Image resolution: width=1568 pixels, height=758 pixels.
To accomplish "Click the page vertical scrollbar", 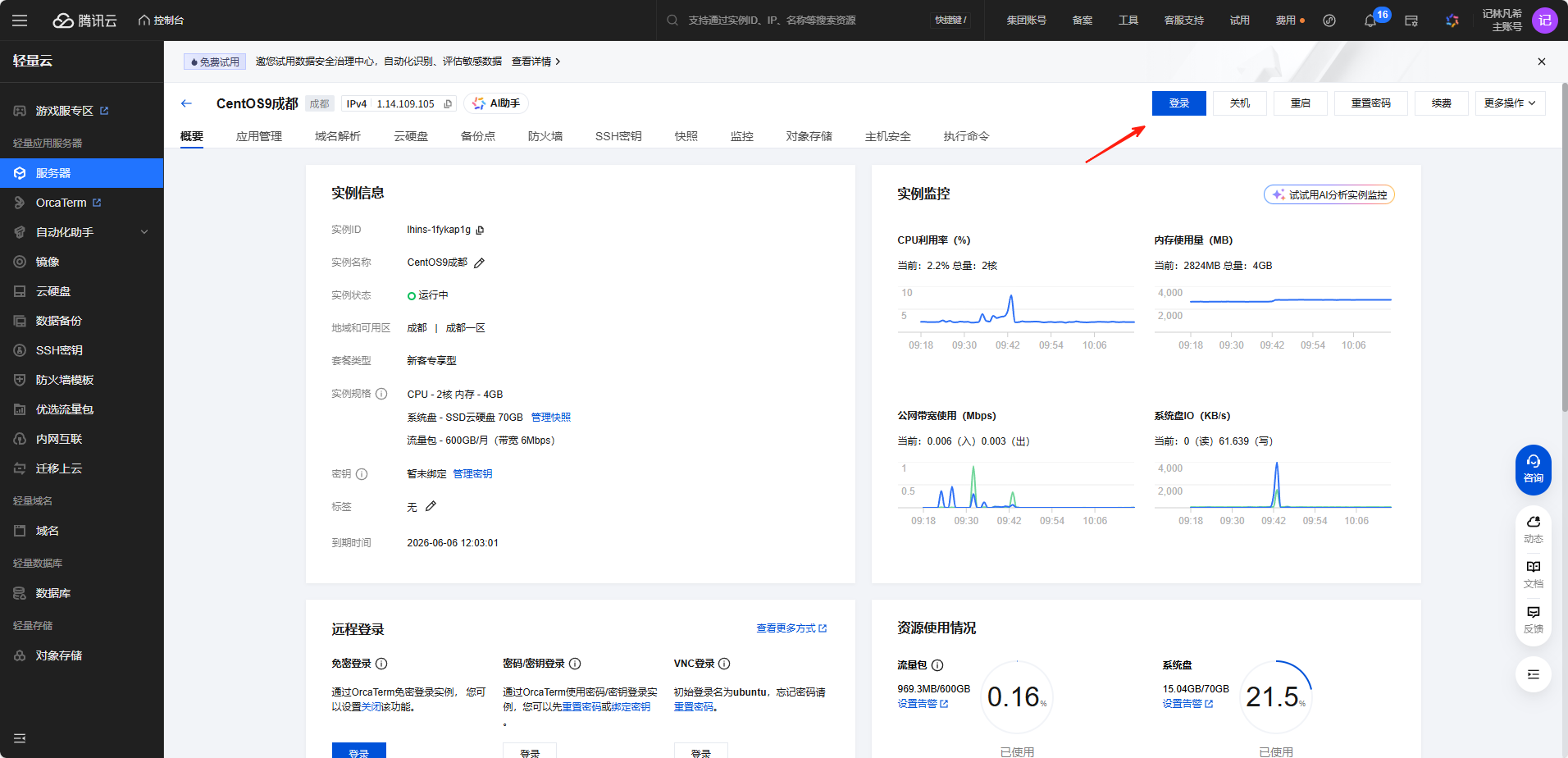I will [x=1564, y=246].
